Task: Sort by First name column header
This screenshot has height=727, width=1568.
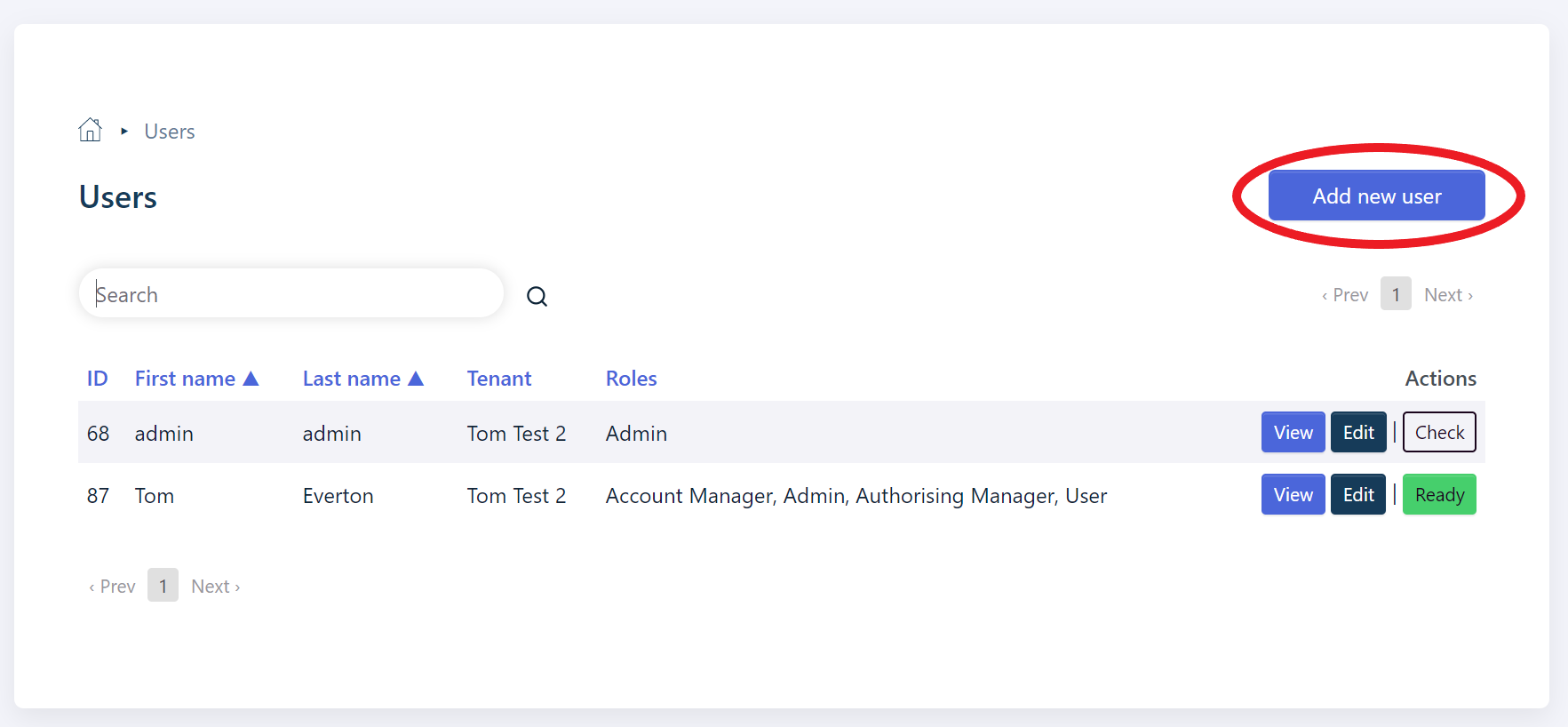Action: 185,379
